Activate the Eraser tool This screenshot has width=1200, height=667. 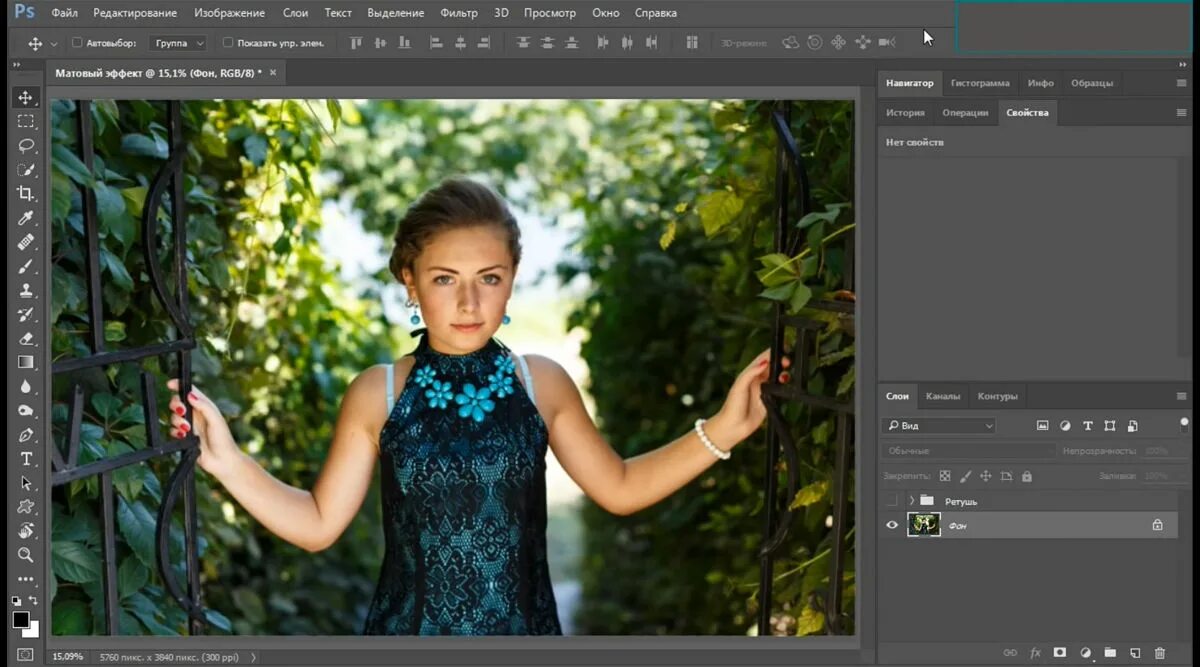click(26, 338)
